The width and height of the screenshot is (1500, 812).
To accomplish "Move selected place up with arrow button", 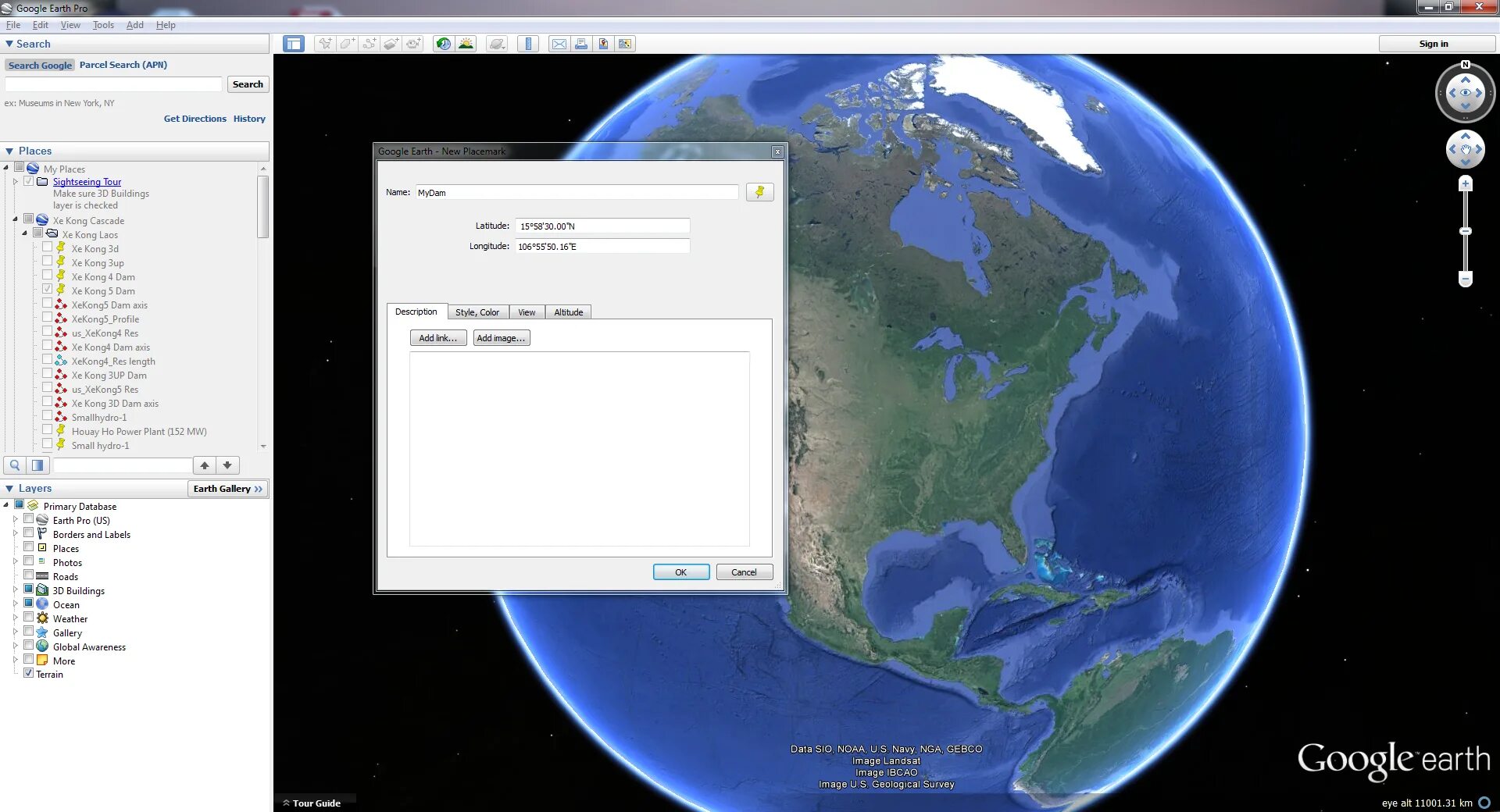I will [205, 465].
